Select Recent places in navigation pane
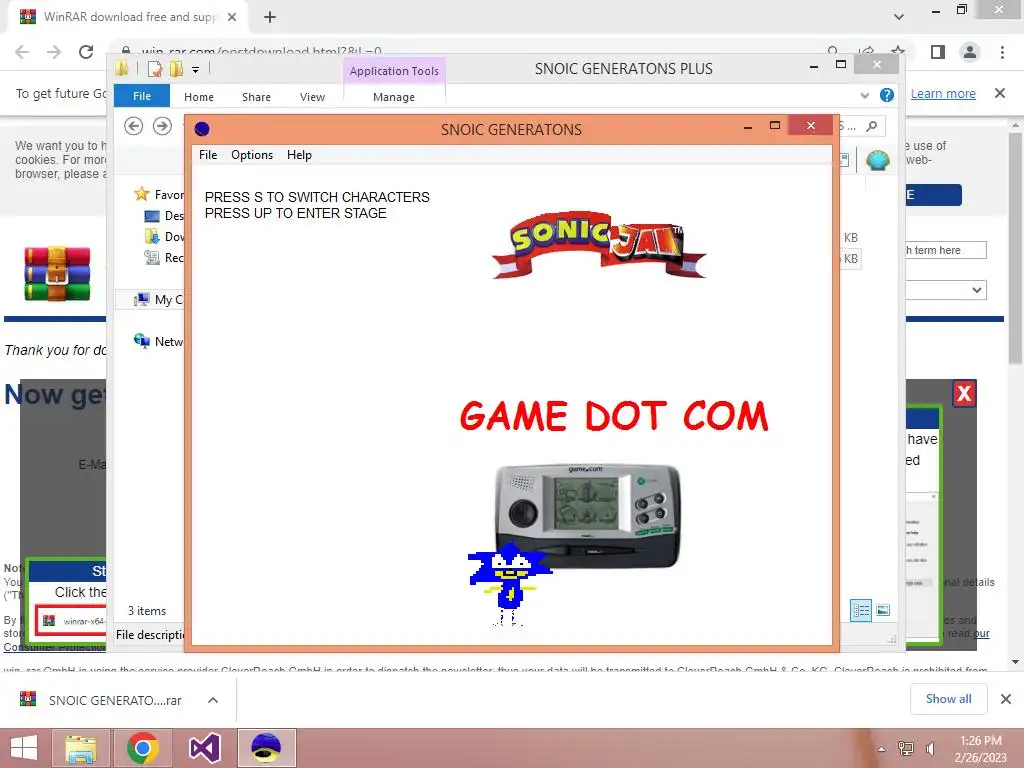Screen dimensions: 1024x768 165,257
